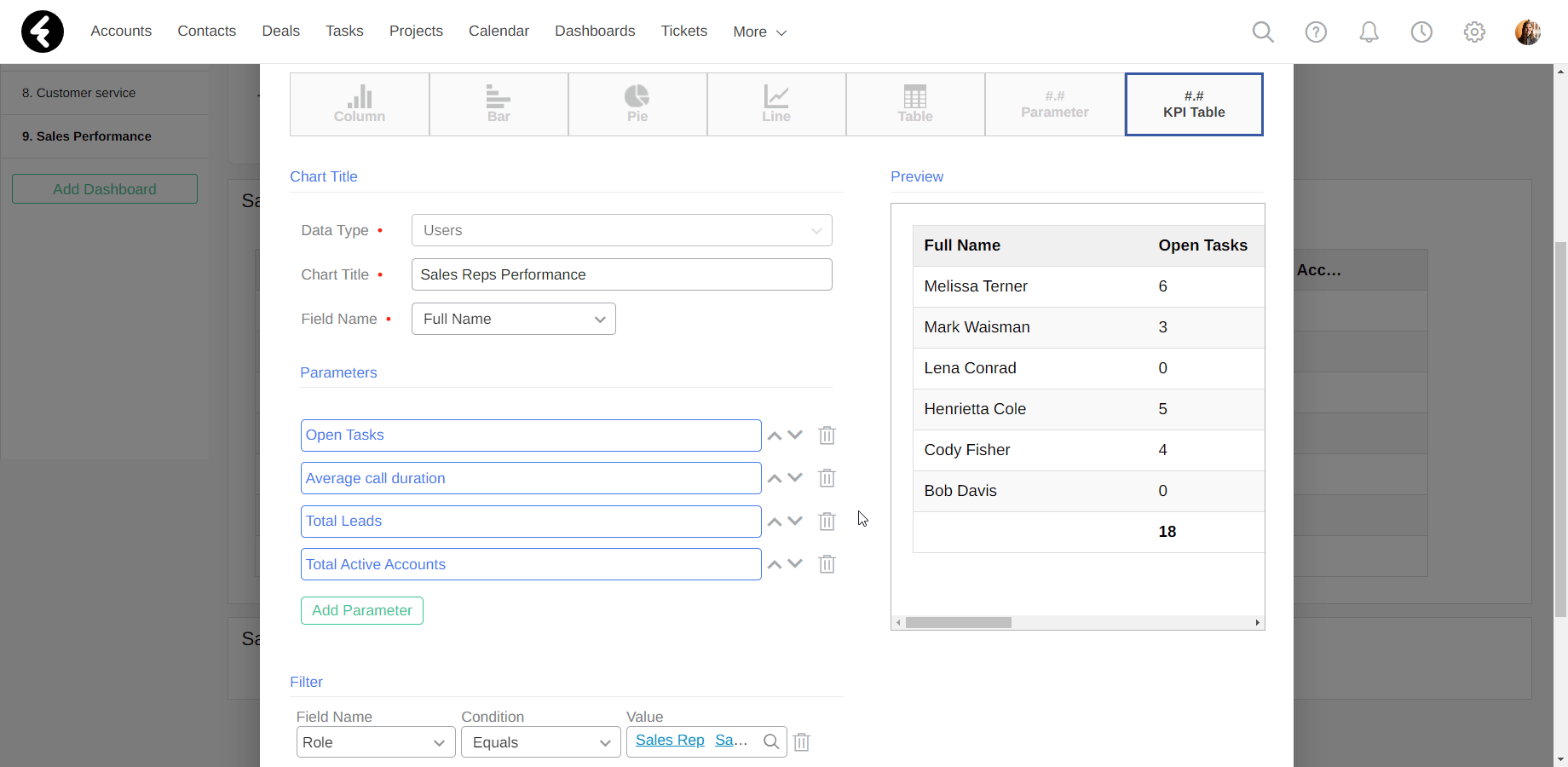Open the Field Name Full Name dropdown
This screenshot has height=767, width=1568.
pyautogui.click(x=514, y=319)
